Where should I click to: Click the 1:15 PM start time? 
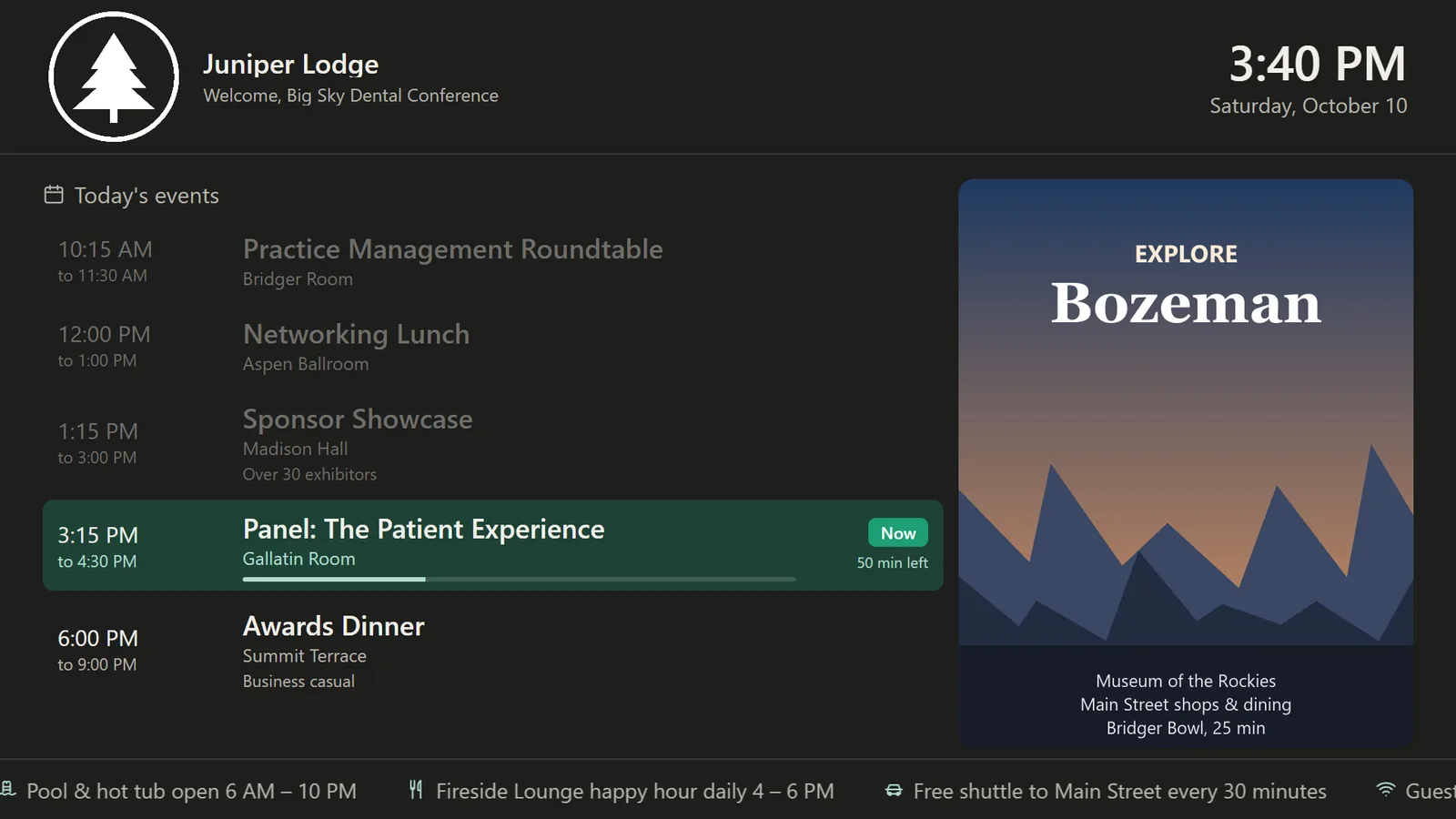tap(98, 431)
